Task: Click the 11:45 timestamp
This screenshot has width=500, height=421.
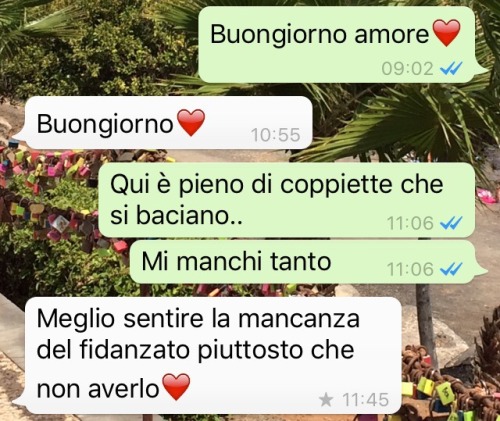Action: coord(366,399)
